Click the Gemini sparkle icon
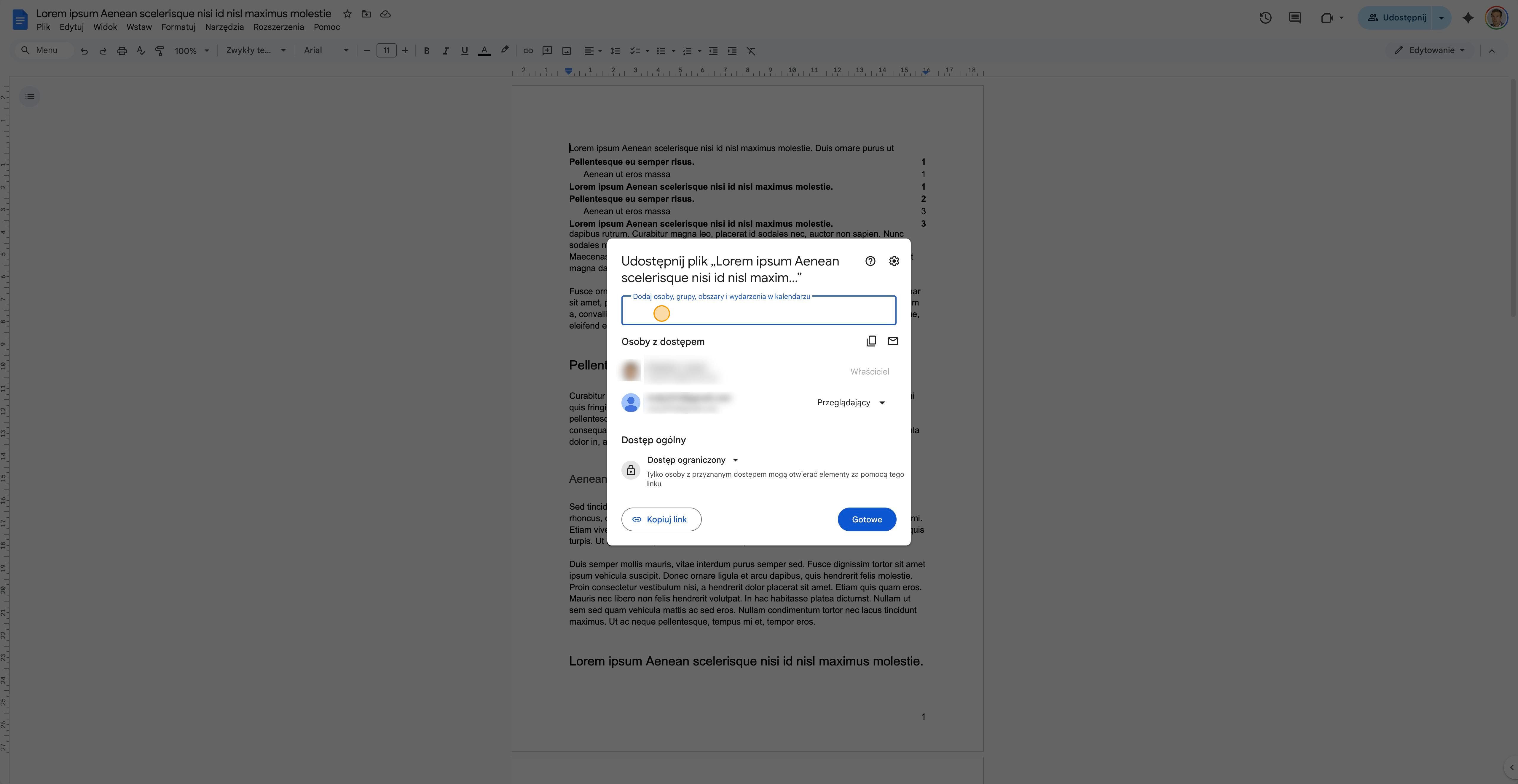This screenshot has height=784, width=1518. tap(1468, 18)
